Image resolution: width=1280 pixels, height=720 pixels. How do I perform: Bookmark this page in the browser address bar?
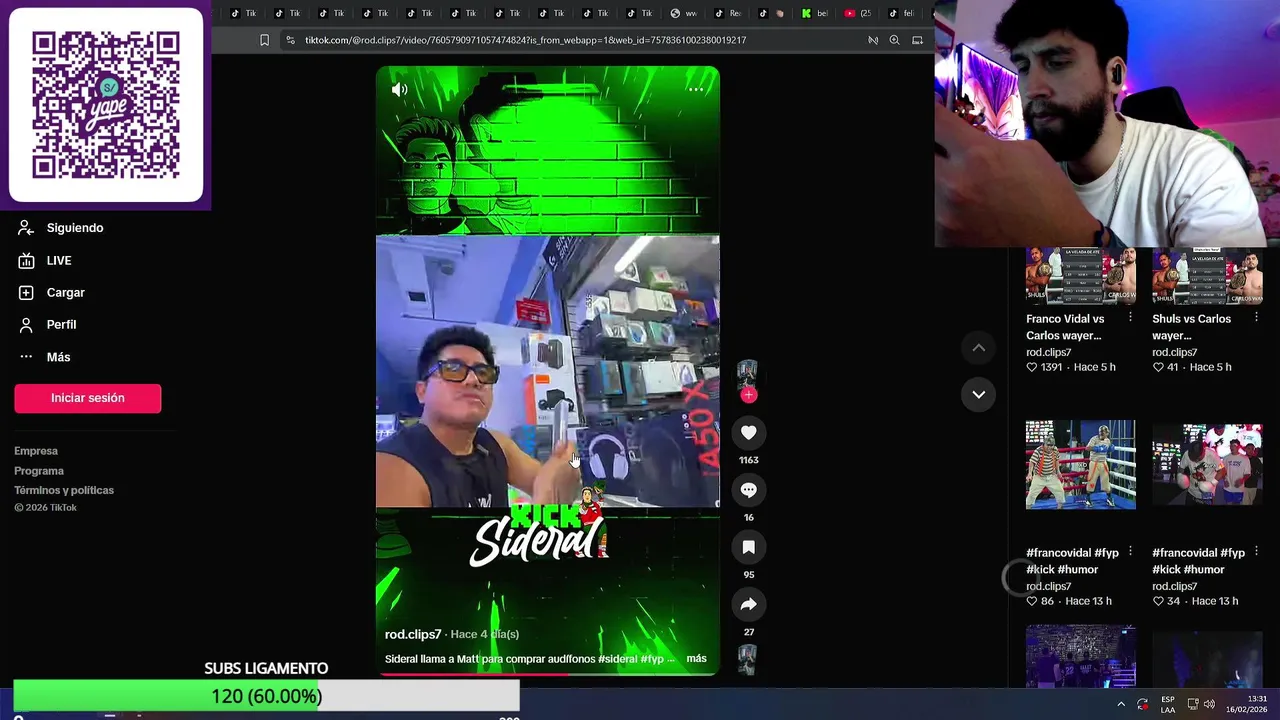coord(264,40)
